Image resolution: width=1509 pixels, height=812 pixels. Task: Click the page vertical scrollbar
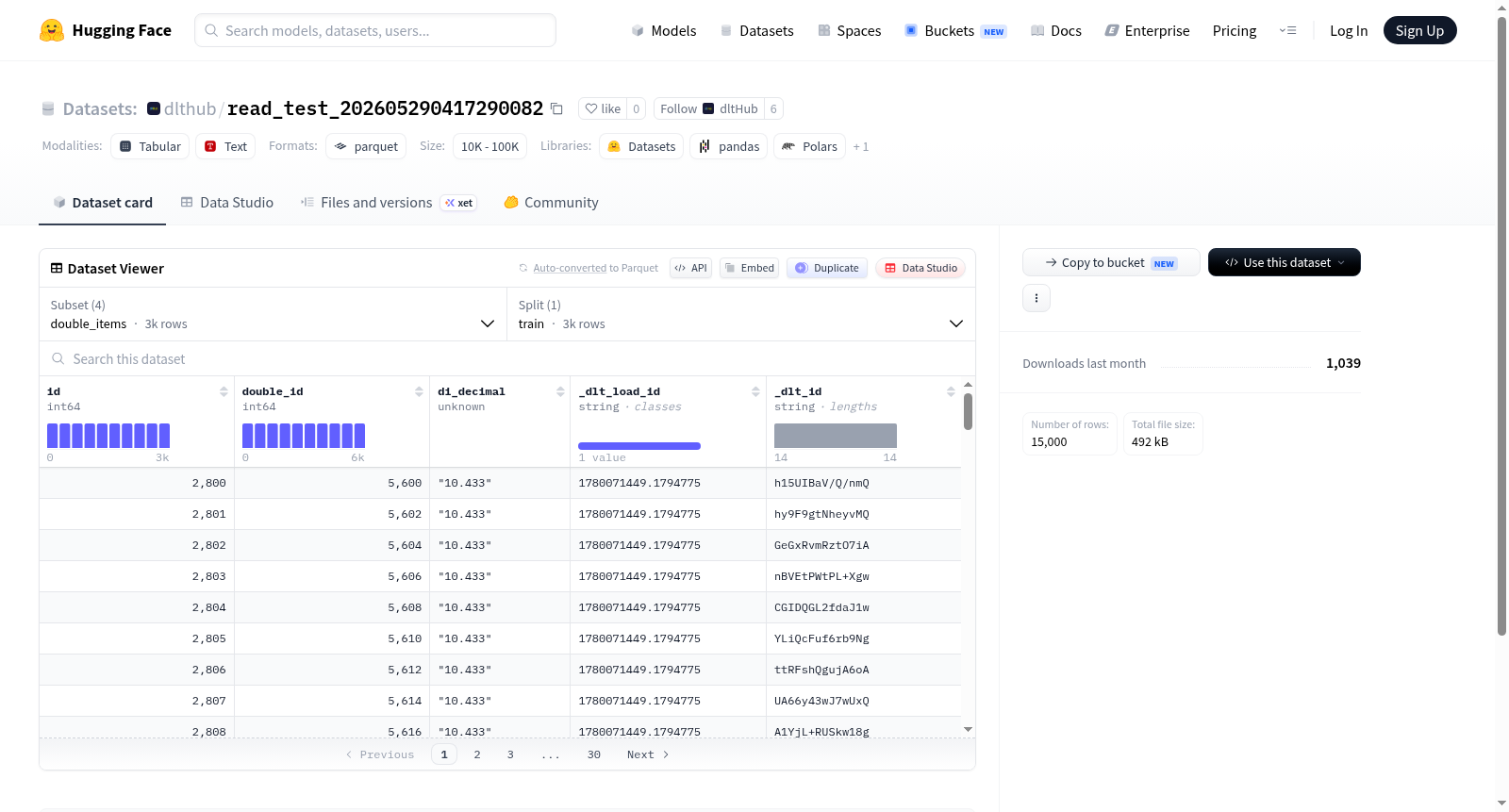click(x=1502, y=325)
